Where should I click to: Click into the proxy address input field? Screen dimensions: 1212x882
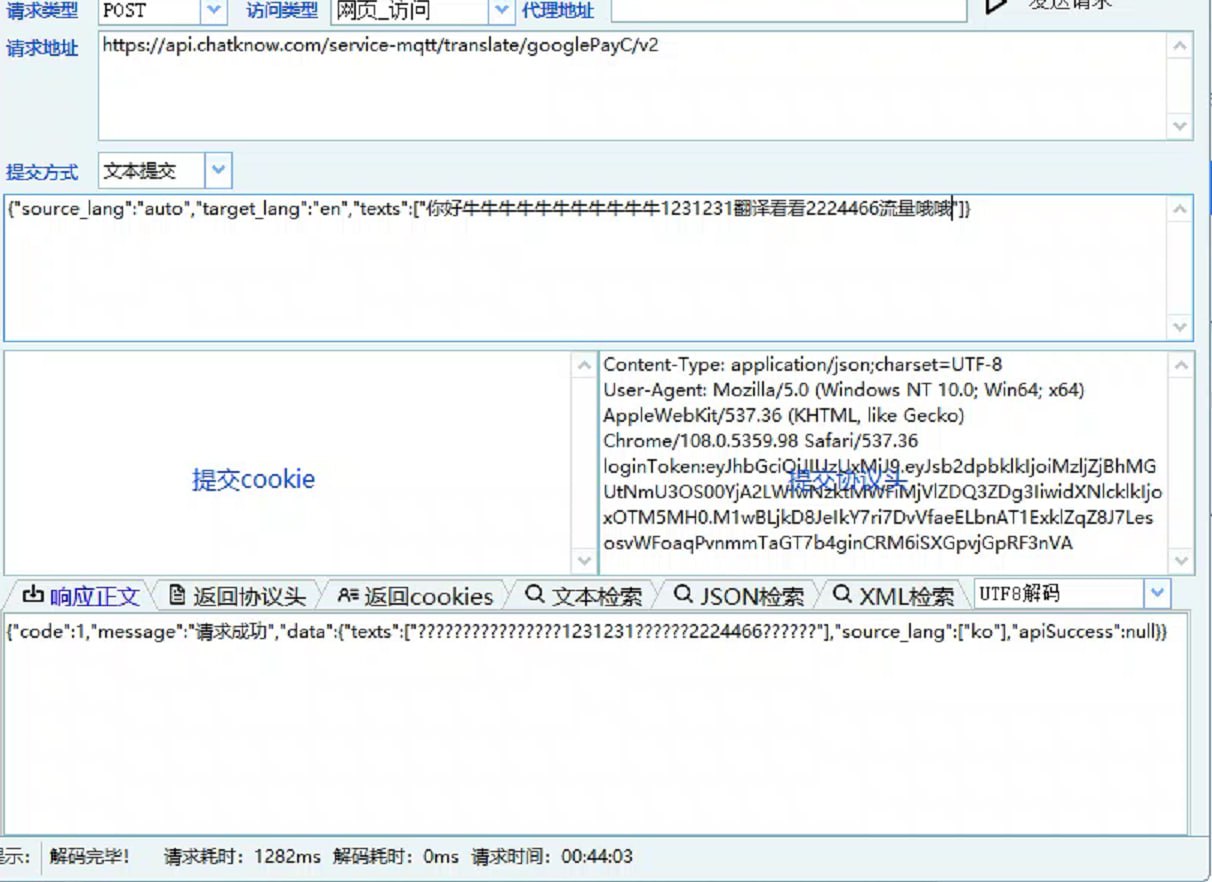tap(788, 10)
